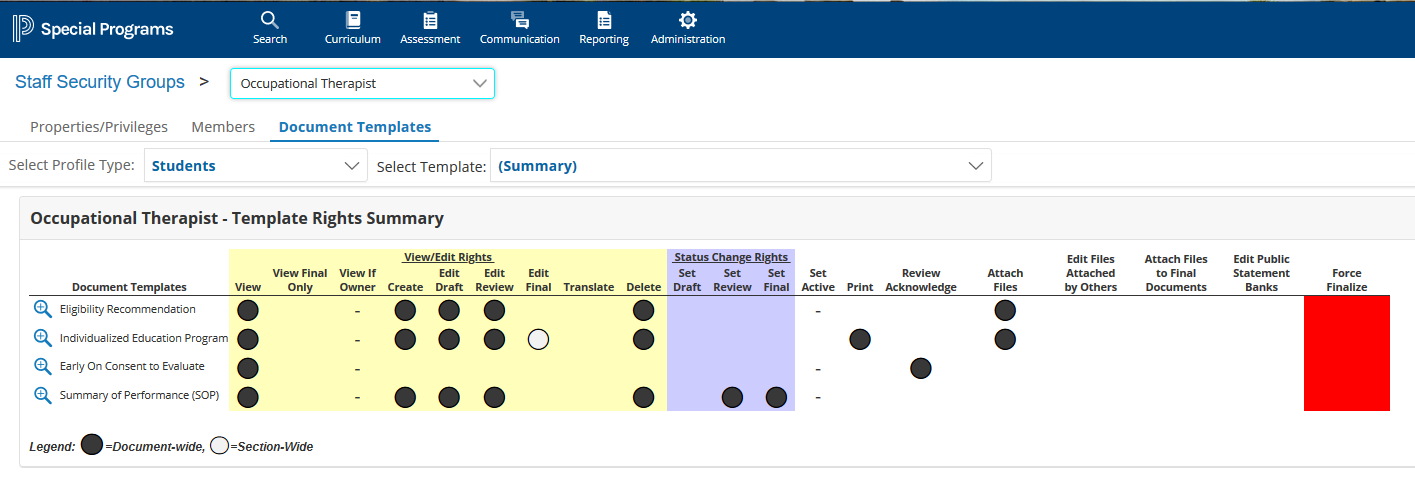Toggle Edit Final circle for Individualized Education Program
Screen dimensions: 1415x489
point(538,339)
